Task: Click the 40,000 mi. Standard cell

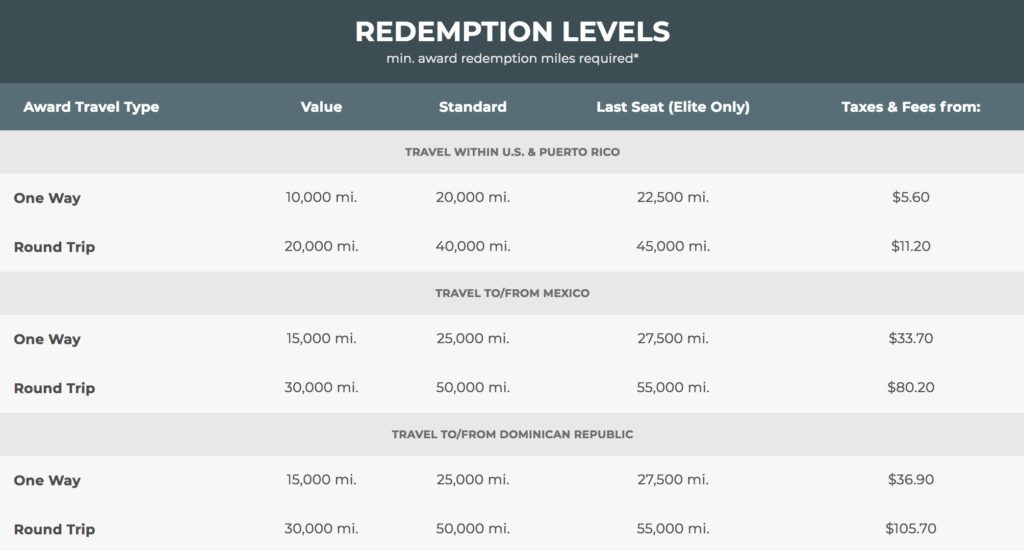Action: (472, 246)
